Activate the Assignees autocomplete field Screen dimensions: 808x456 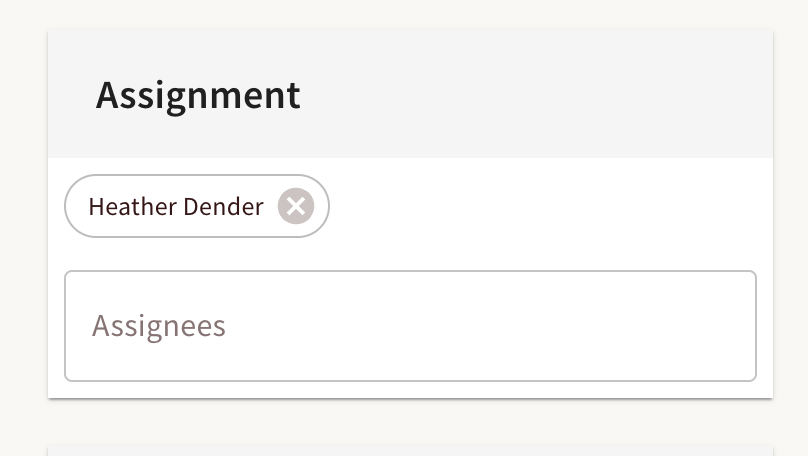tap(410, 326)
